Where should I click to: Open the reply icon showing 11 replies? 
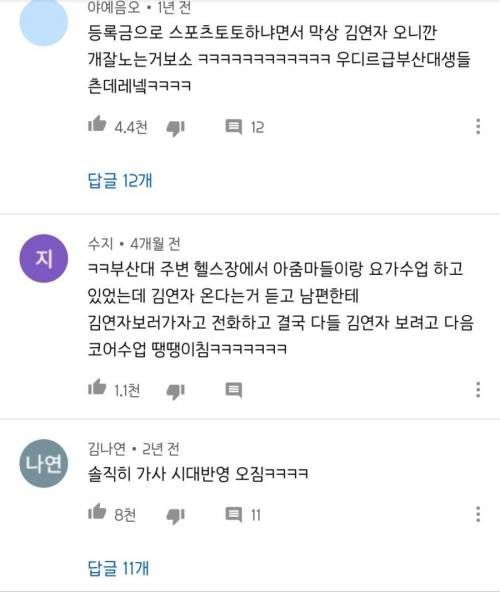pyautogui.click(x=234, y=514)
